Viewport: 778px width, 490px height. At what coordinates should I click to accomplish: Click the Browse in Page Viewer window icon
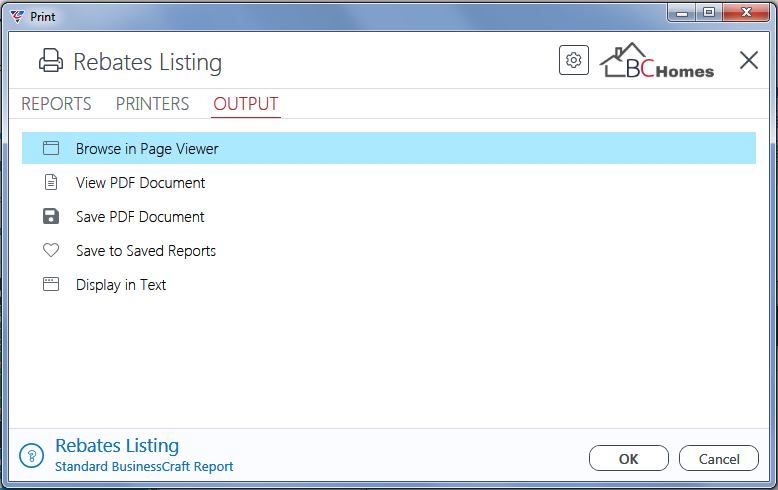pyautogui.click(x=51, y=148)
